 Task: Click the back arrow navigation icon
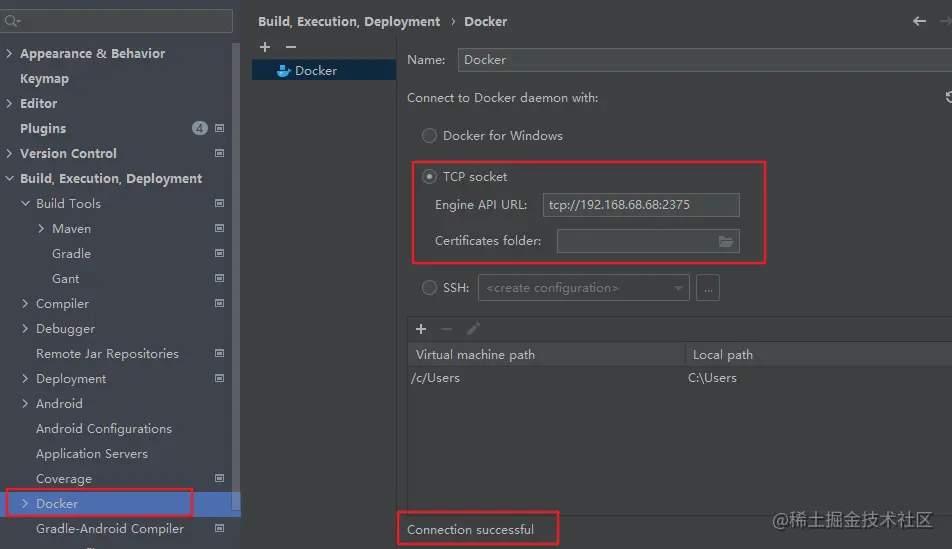(x=919, y=21)
